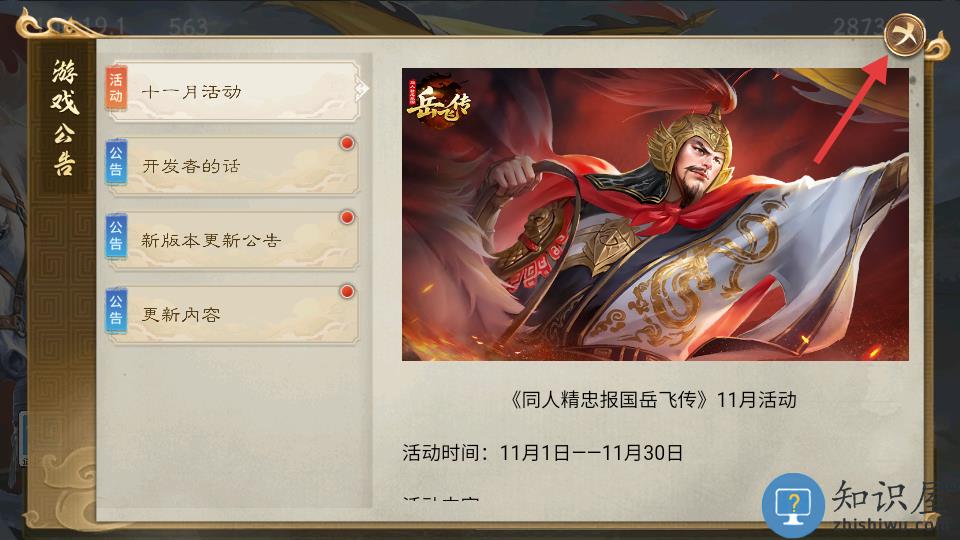
Task: Click the red unread dot on 开发者的话
Action: (x=347, y=143)
